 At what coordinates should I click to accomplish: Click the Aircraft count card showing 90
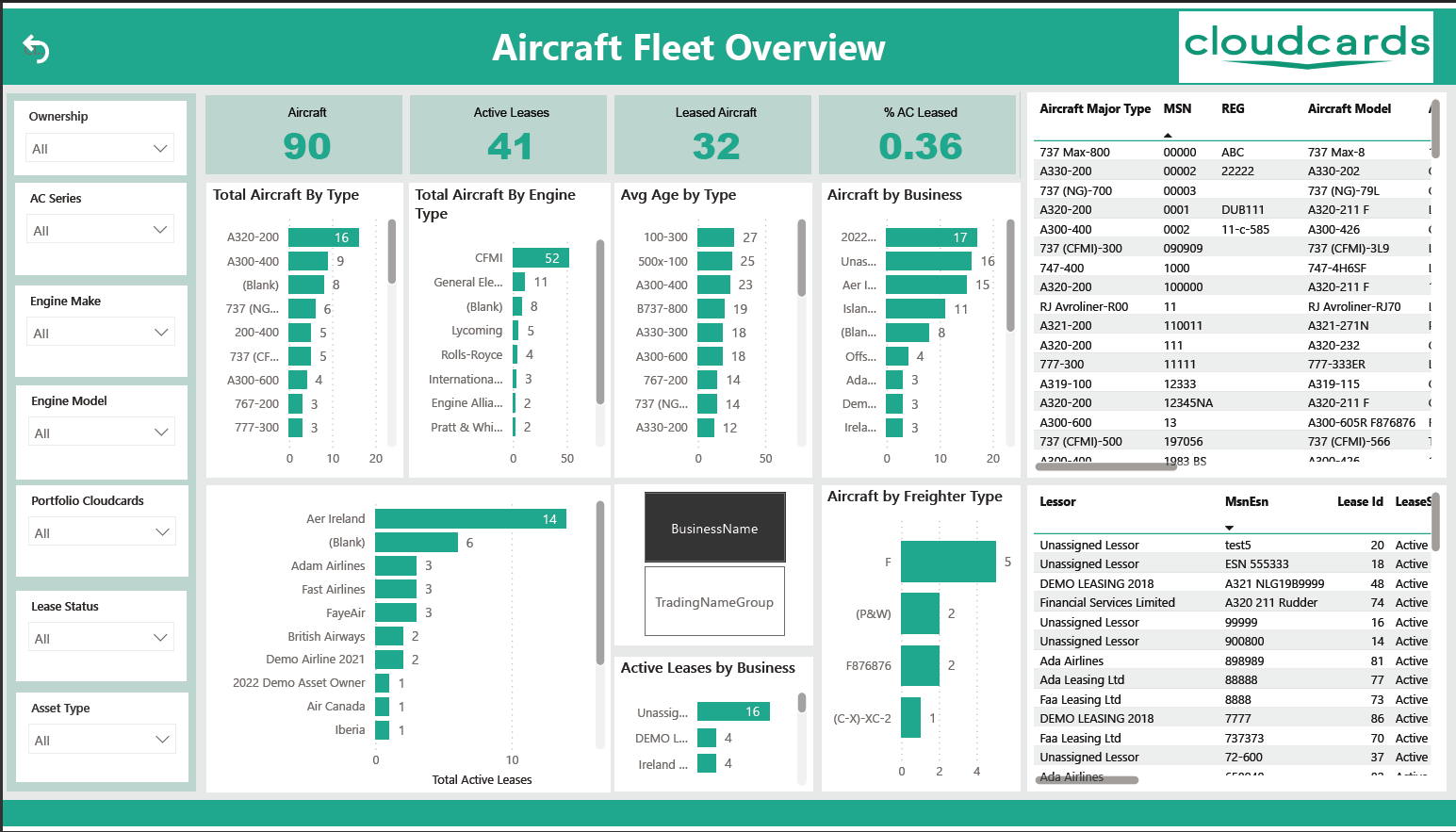[x=304, y=135]
